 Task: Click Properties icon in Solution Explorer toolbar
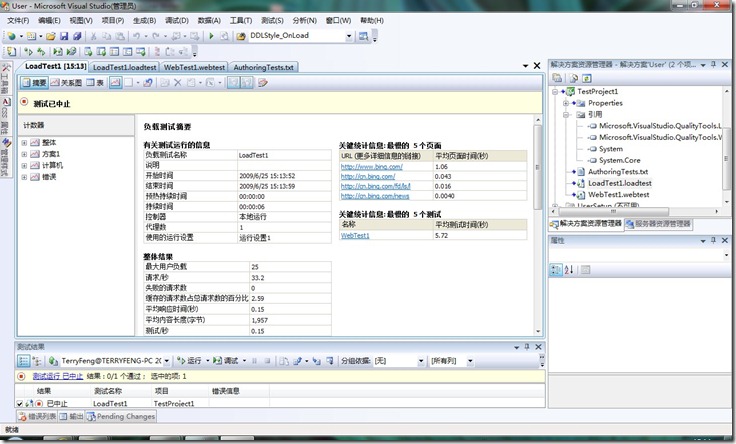(x=557, y=78)
